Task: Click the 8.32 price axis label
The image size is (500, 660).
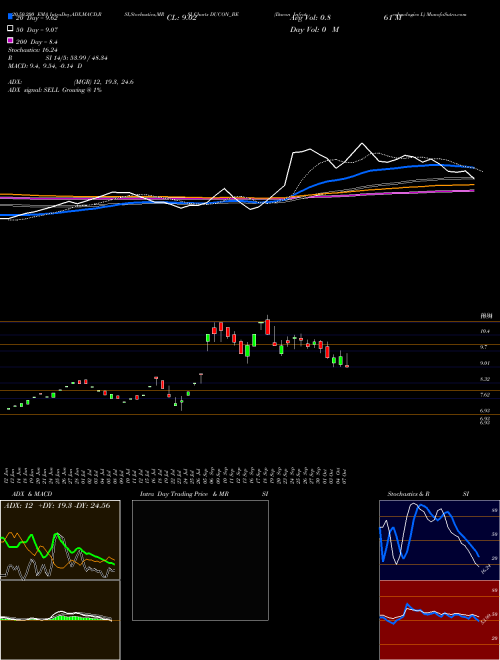Action: (x=485, y=379)
